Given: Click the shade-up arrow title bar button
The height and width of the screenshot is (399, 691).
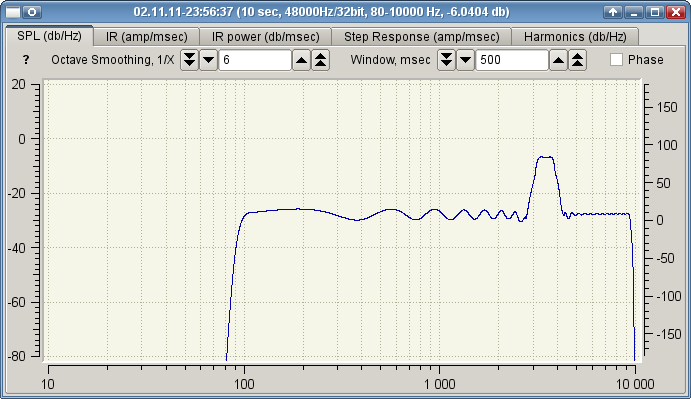Looking at the screenshot, I should coord(613,12).
